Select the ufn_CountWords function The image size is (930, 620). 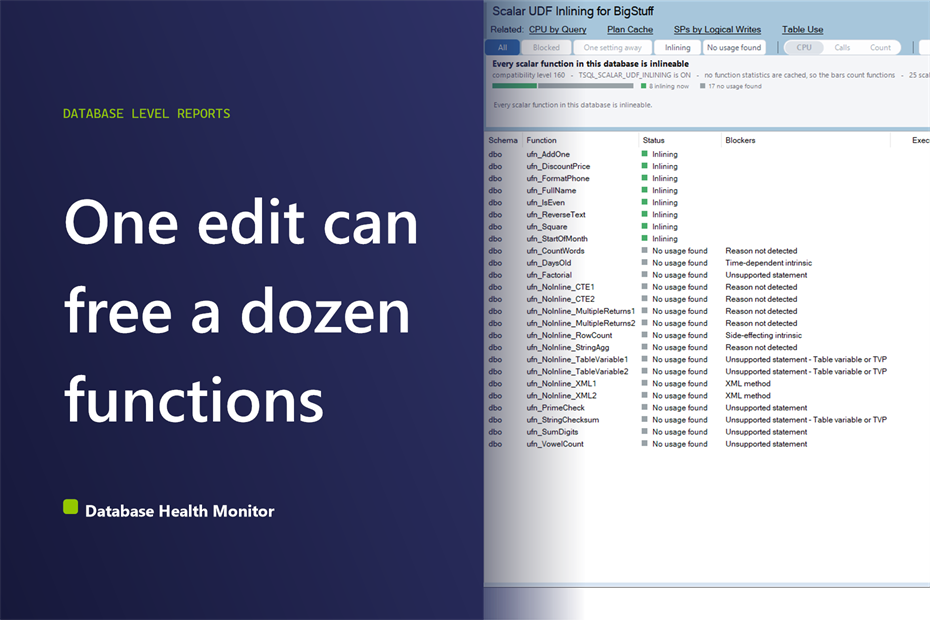coord(555,251)
